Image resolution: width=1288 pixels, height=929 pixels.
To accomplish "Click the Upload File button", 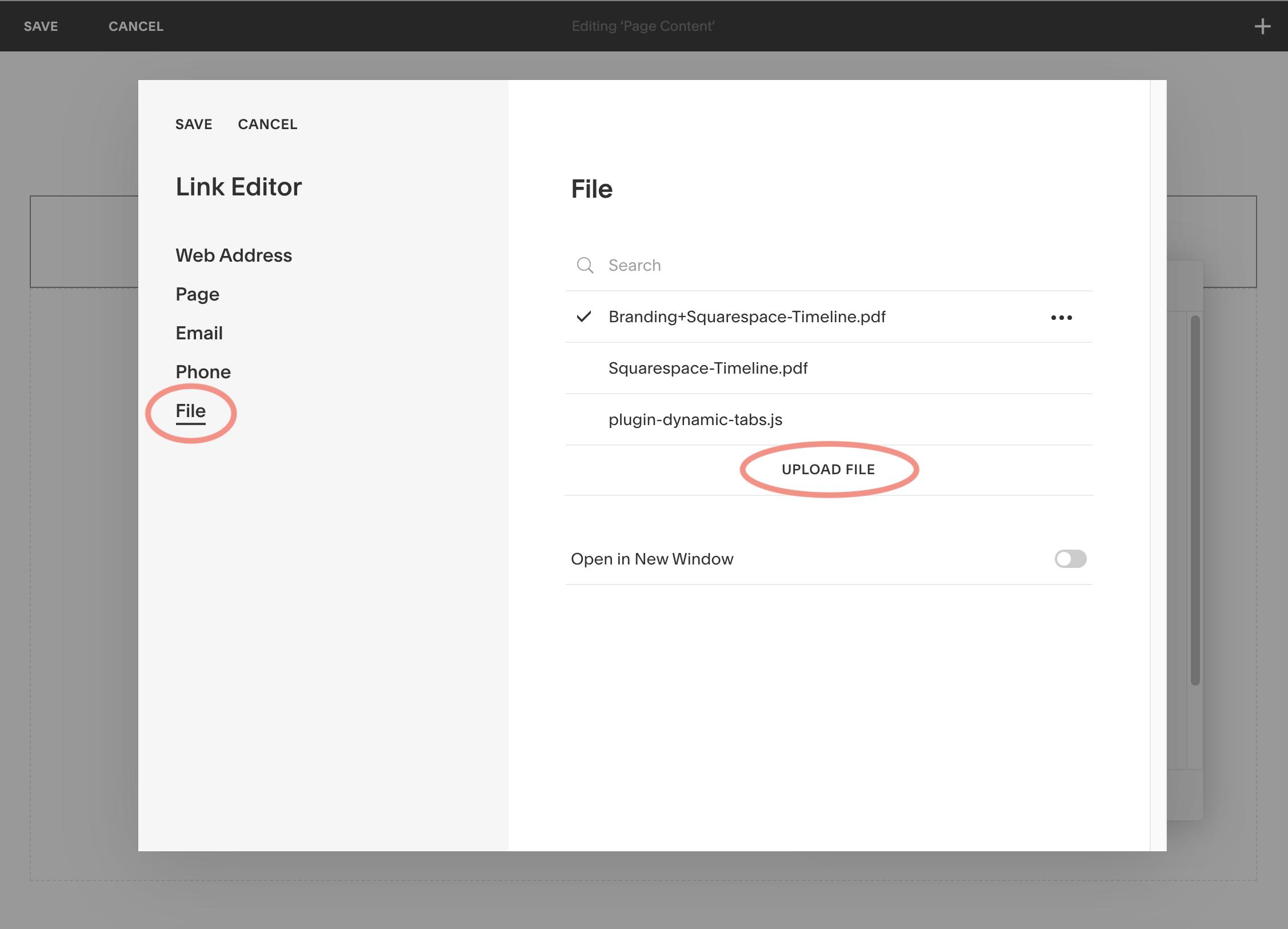I will click(828, 469).
